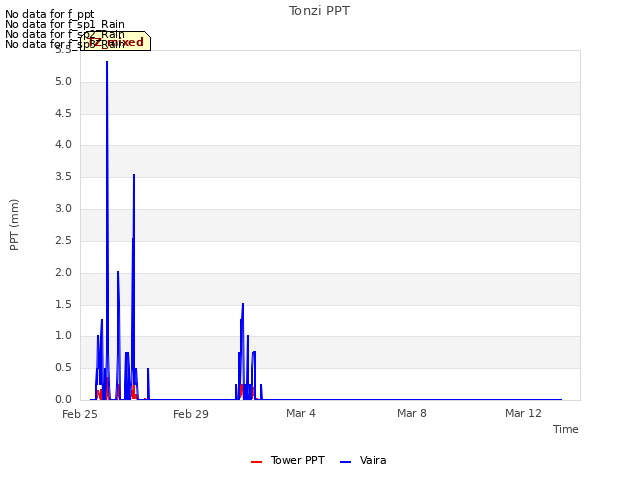The width and height of the screenshot is (640, 480).
Task: Click the Mar 8 x-axis tick label
Action: pos(412,413)
